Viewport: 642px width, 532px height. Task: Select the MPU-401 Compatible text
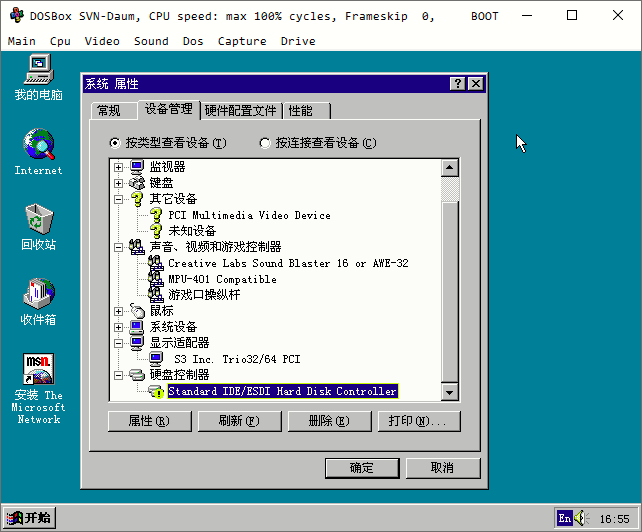coord(222,279)
